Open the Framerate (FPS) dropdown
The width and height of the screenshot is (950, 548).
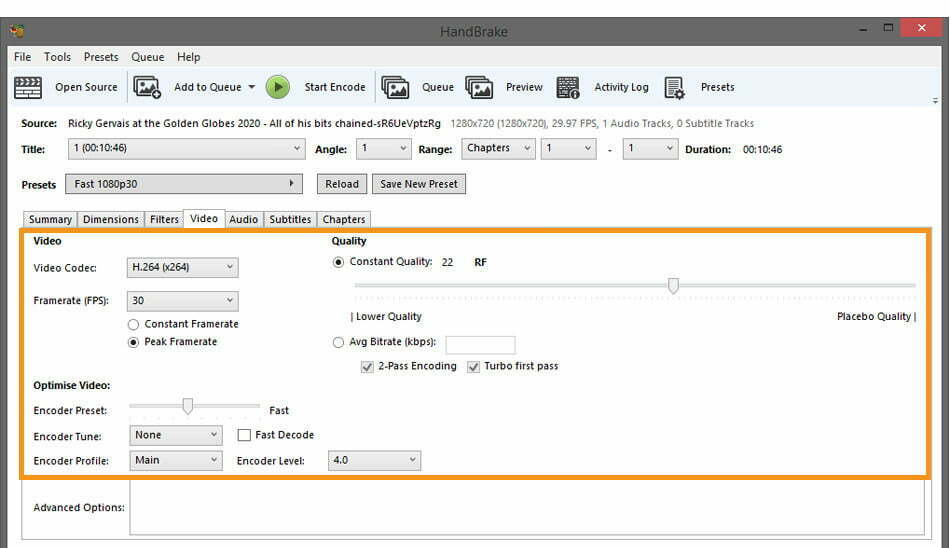182,301
